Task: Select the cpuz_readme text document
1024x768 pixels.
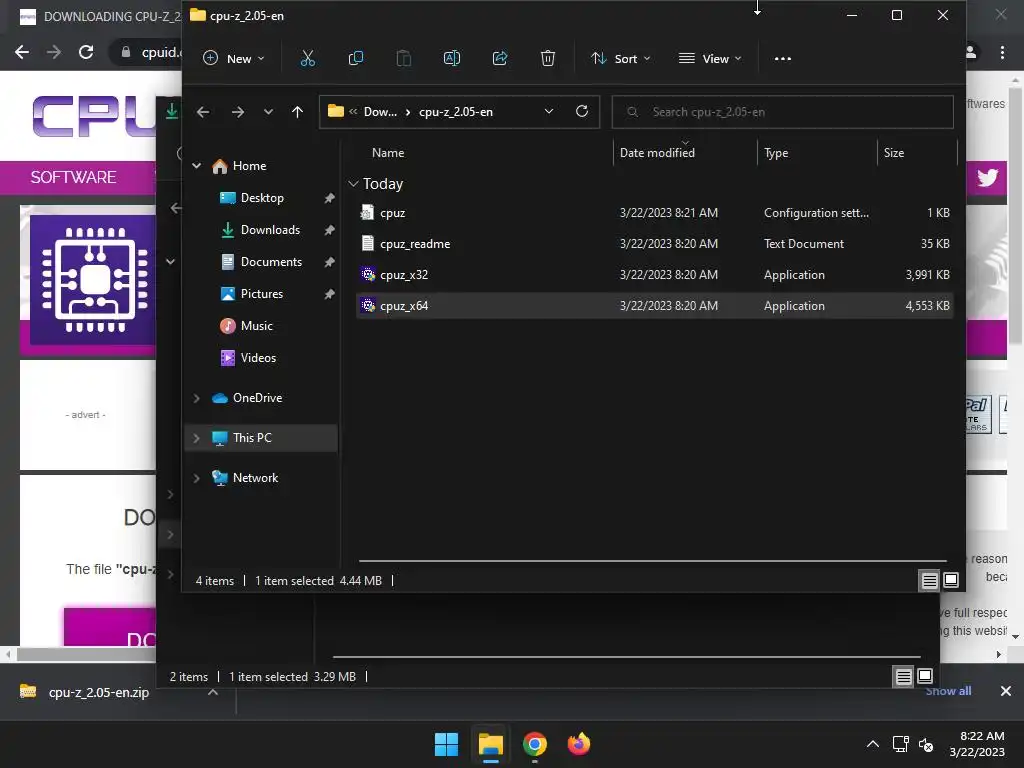Action: click(655, 244)
